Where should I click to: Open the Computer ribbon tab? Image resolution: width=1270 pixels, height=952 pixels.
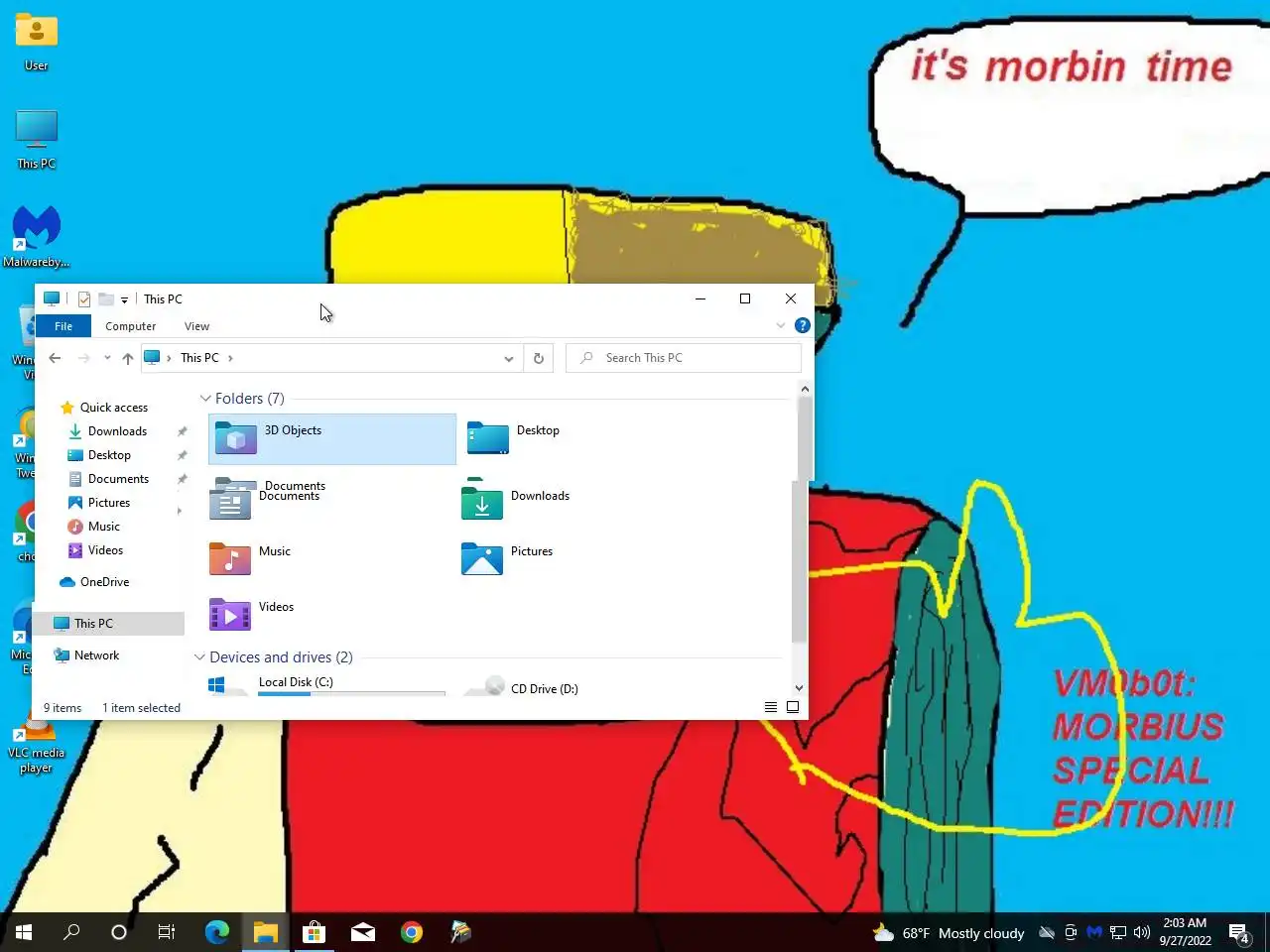click(x=131, y=326)
